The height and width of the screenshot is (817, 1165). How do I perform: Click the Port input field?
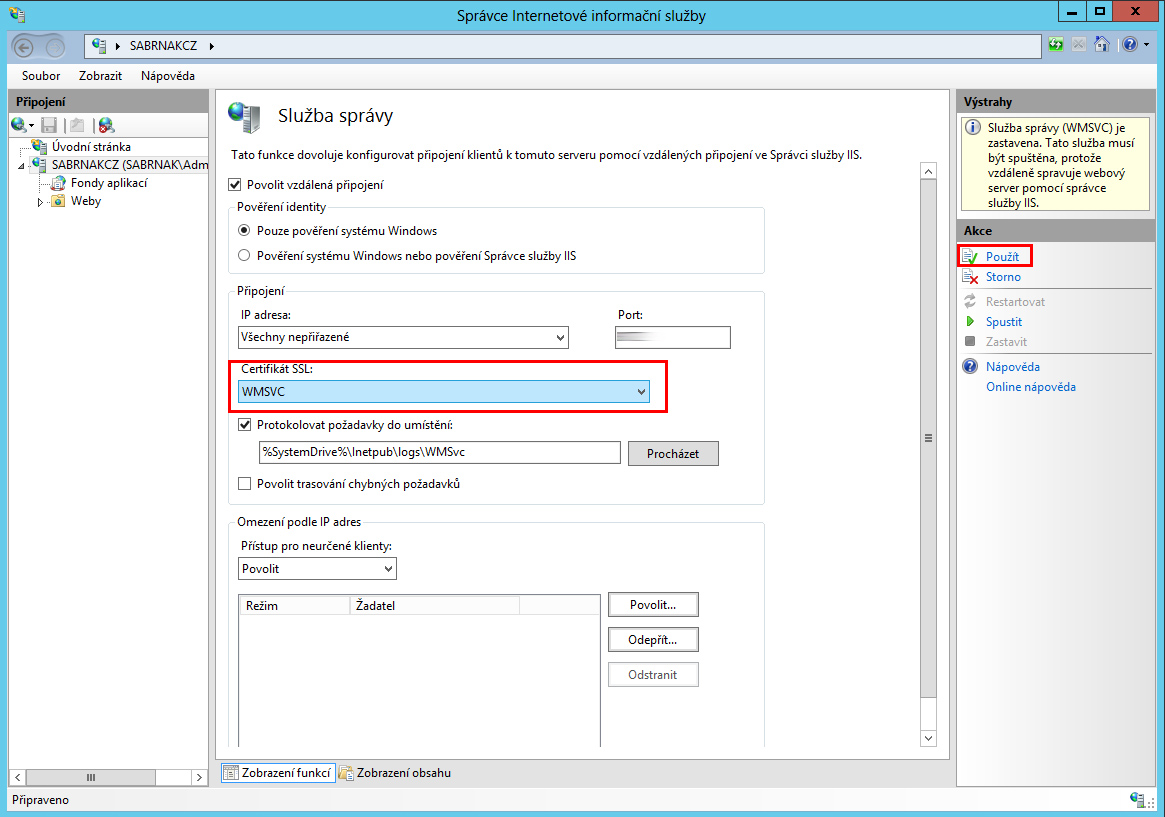point(672,338)
